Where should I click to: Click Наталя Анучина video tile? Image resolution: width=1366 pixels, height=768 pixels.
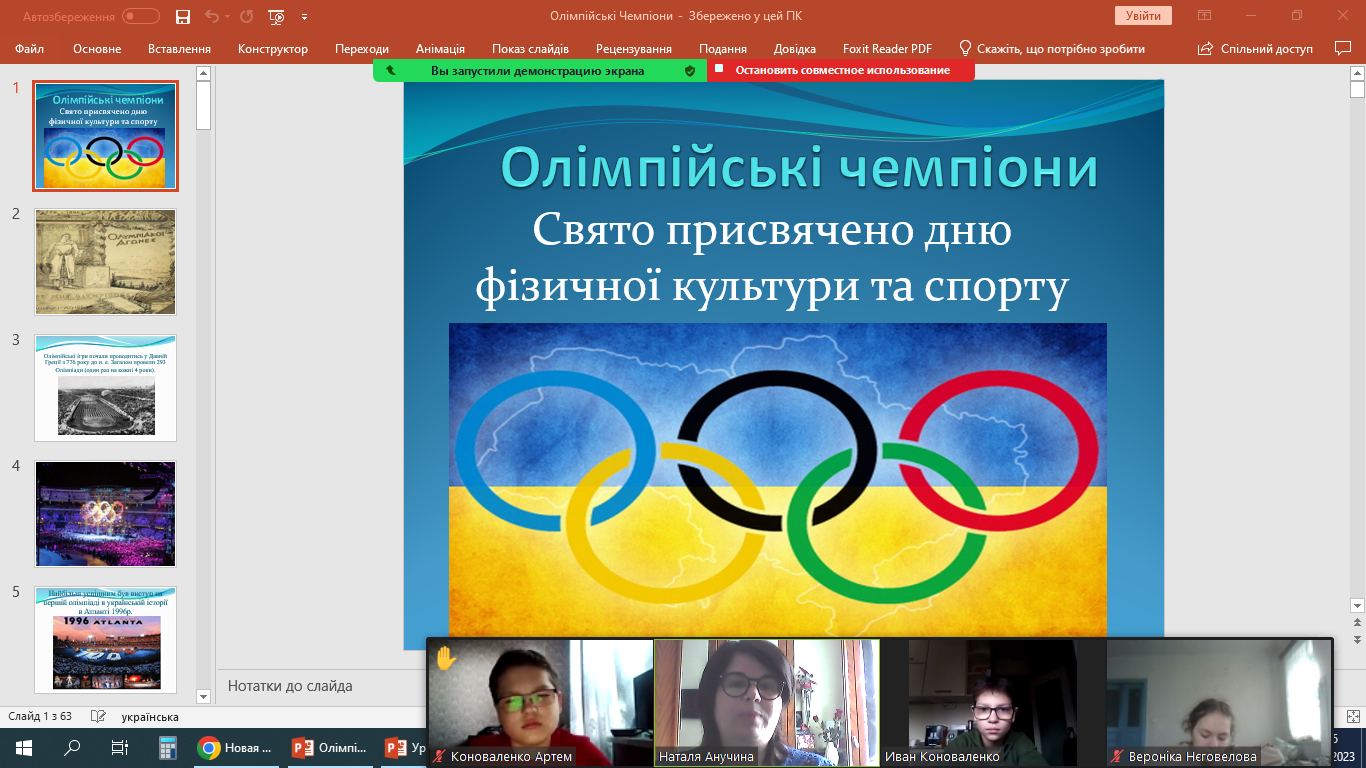pyautogui.click(x=767, y=702)
